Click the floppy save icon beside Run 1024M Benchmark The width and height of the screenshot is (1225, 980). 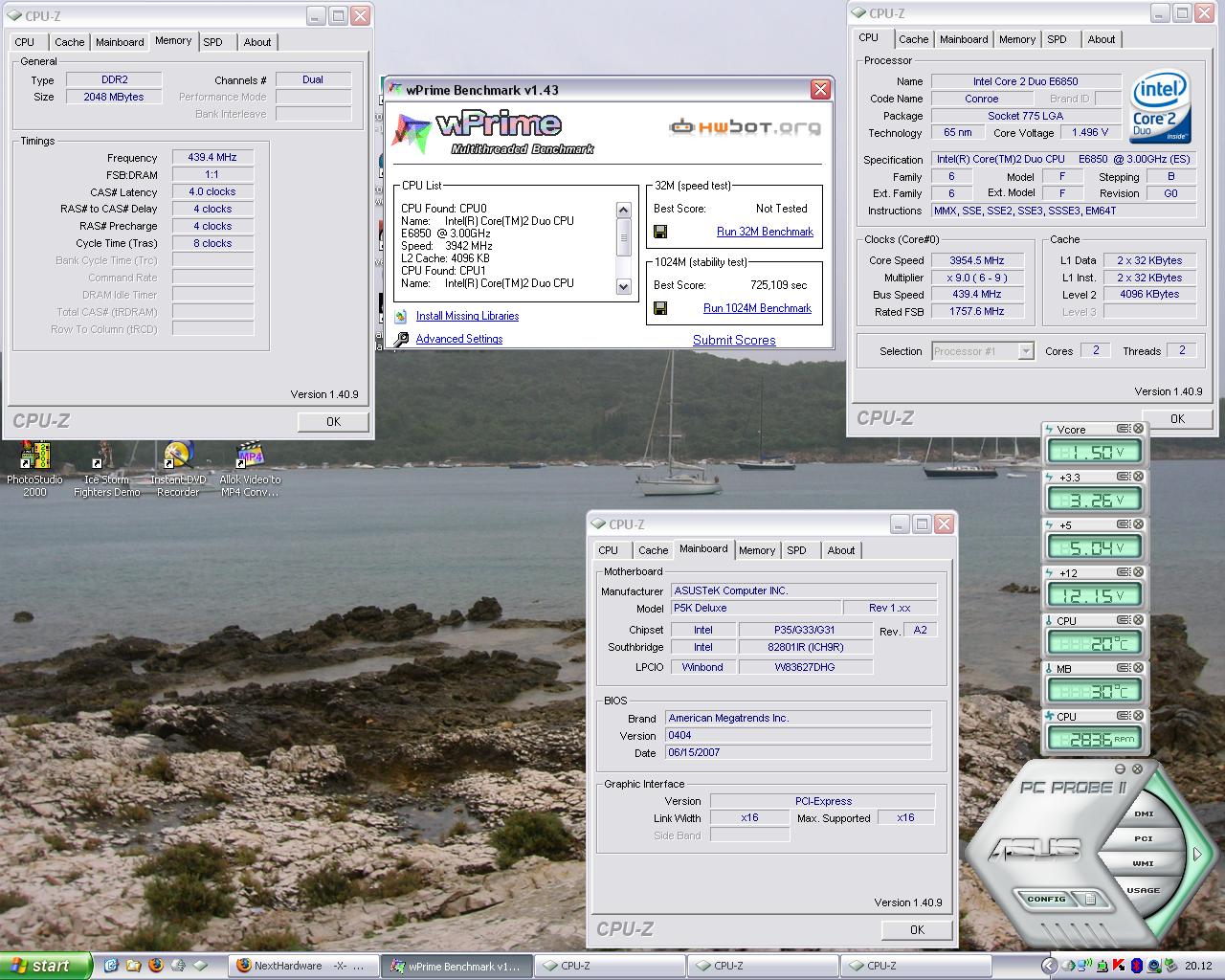coord(660,308)
